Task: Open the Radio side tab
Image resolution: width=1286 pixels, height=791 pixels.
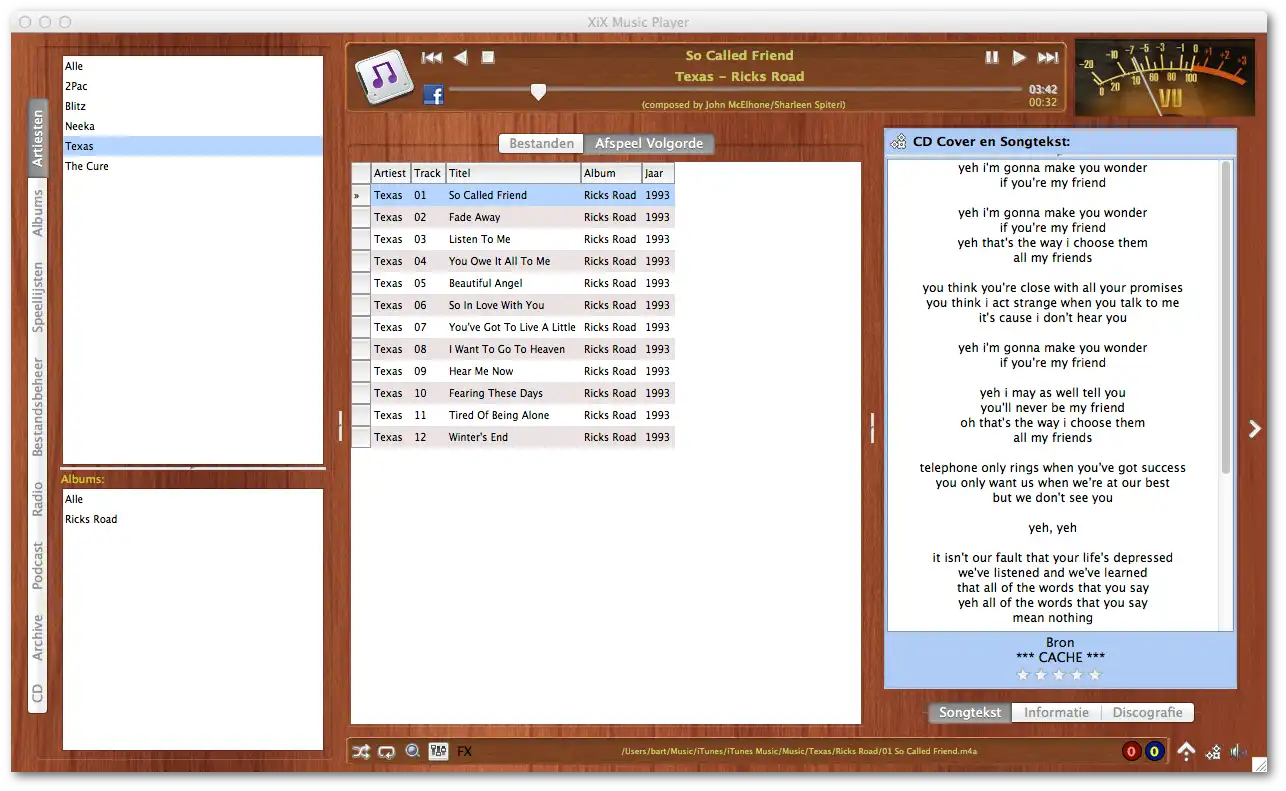Action: tap(38, 499)
